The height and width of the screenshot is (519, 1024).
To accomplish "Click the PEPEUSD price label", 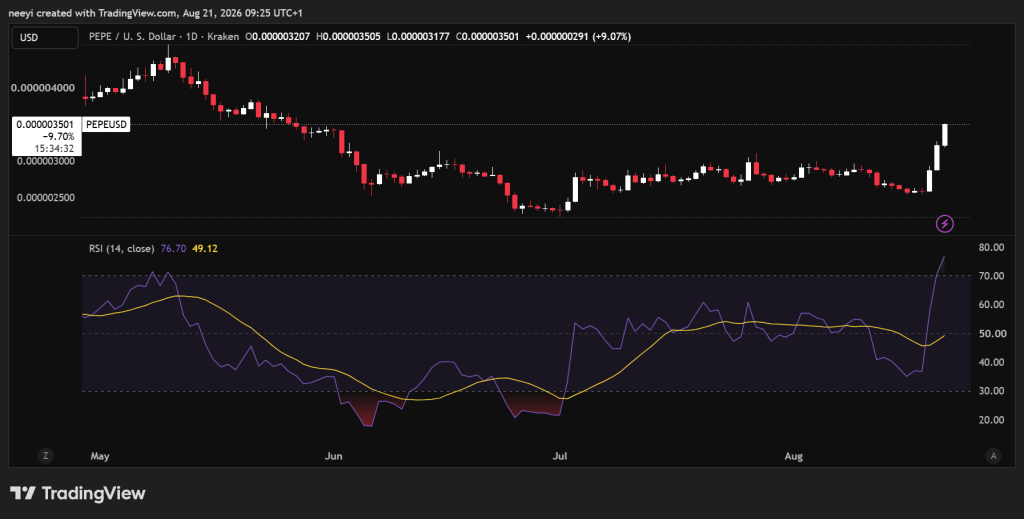I will 106,124.
